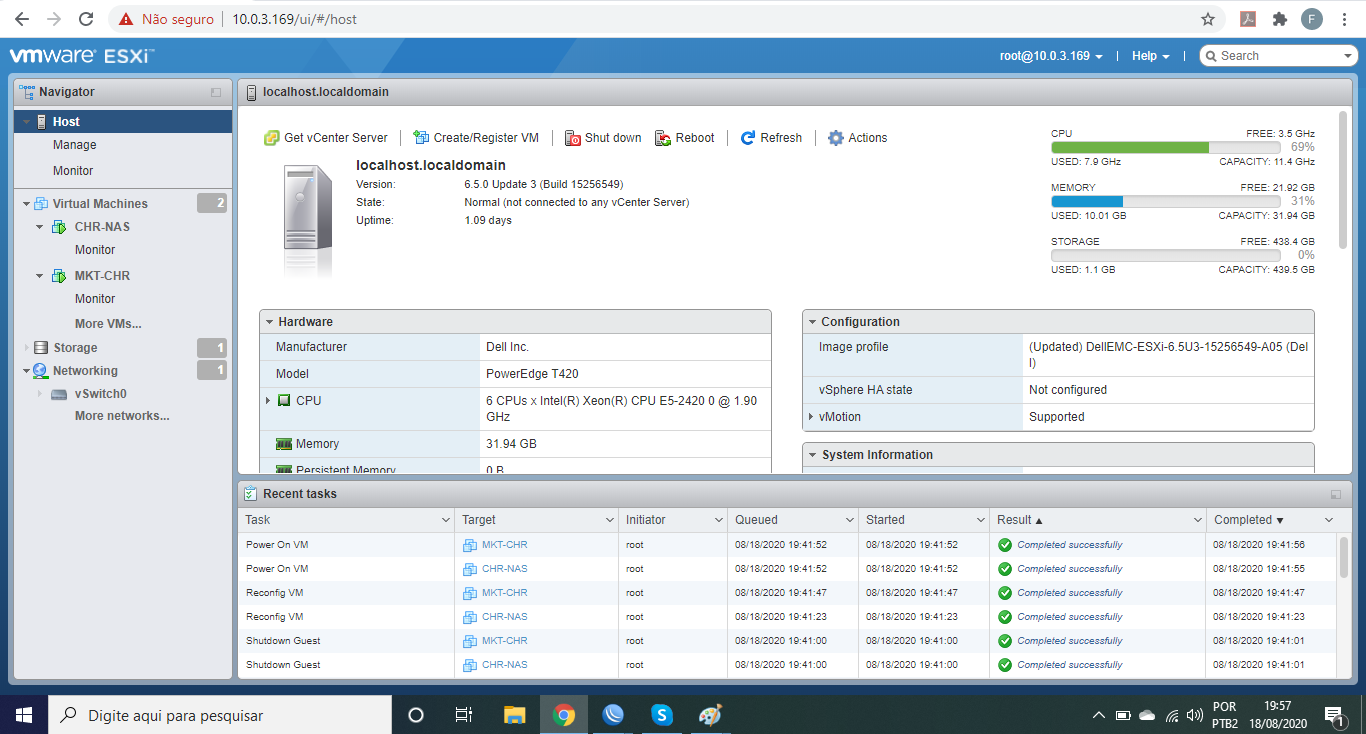Open the Actions gear menu
The image size is (1366, 734).
[858, 138]
